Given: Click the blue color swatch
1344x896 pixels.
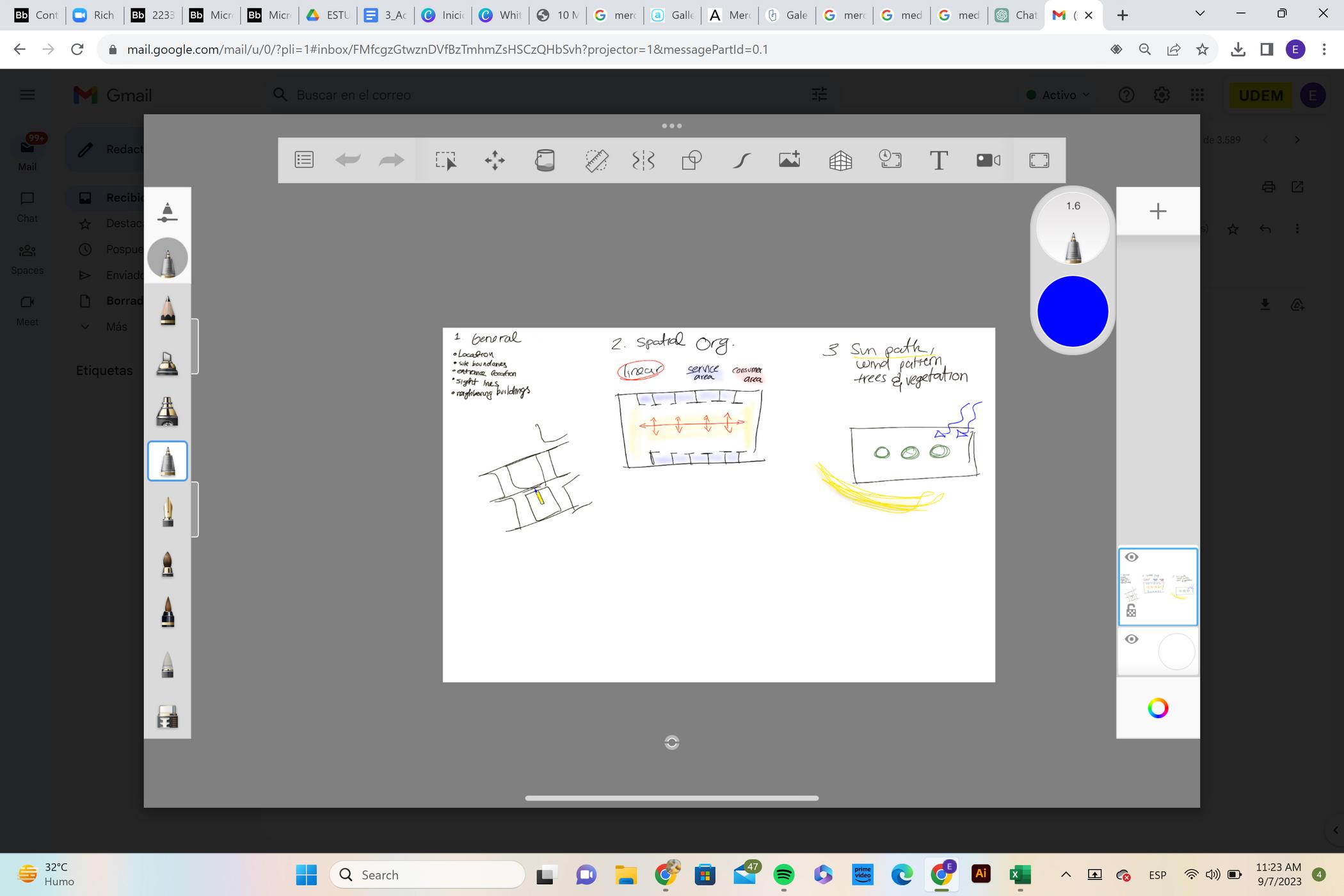Looking at the screenshot, I should click(1073, 311).
